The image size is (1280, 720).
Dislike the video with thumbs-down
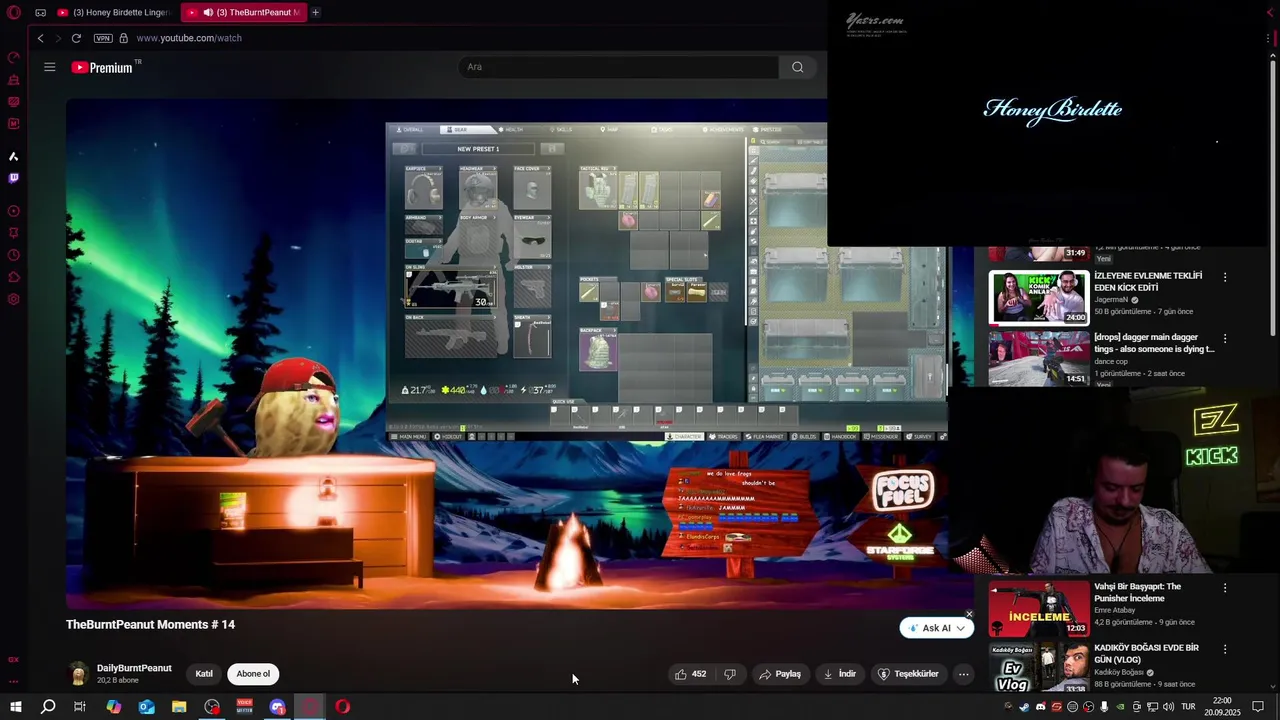(730, 674)
